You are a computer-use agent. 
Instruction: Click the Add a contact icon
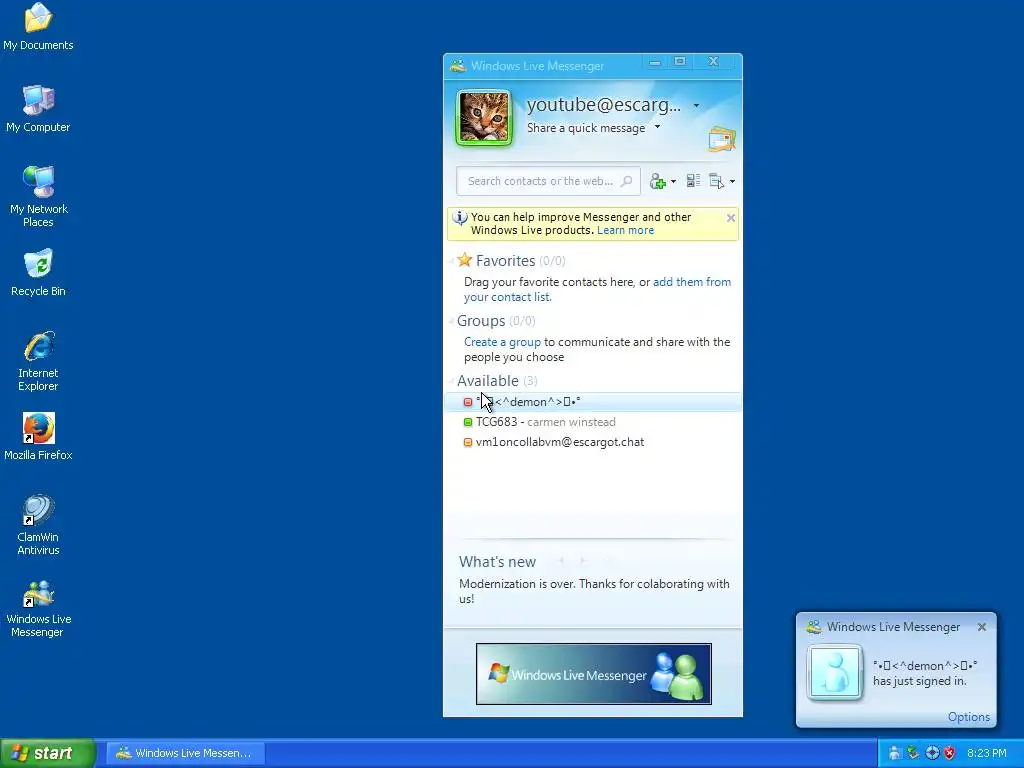657,181
